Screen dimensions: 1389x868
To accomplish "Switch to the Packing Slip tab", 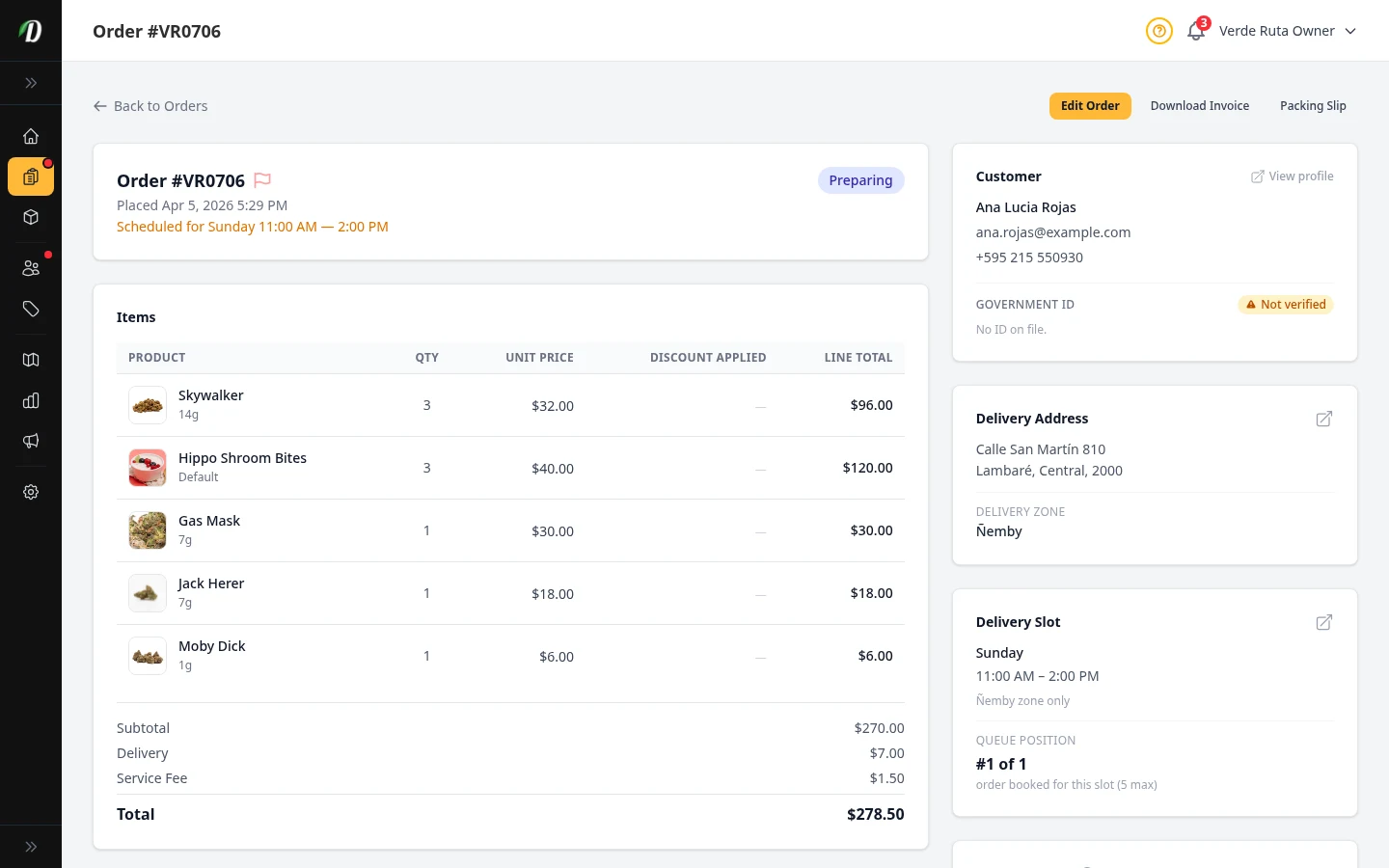I will point(1313,105).
